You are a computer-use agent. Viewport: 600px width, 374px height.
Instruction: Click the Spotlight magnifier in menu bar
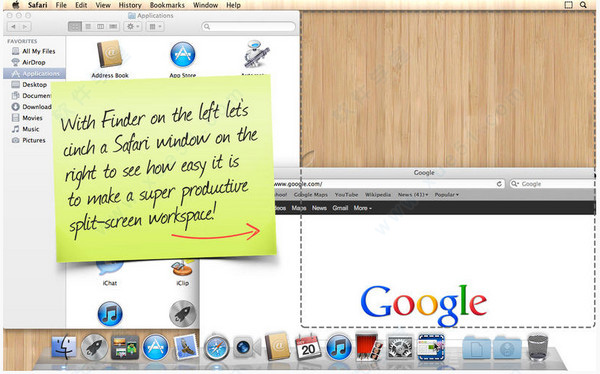pos(583,5)
